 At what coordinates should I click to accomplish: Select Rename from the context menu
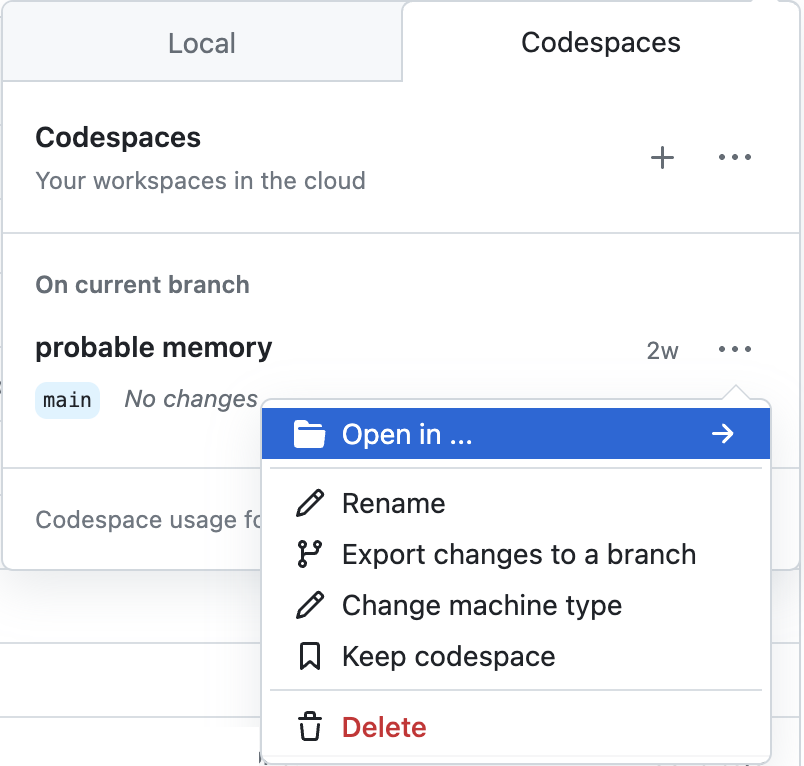click(393, 503)
